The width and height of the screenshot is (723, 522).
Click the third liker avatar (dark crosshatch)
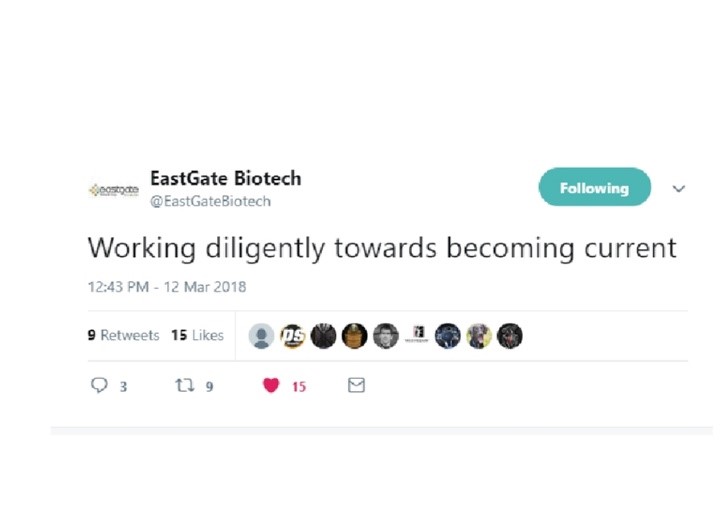(x=323, y=336)
